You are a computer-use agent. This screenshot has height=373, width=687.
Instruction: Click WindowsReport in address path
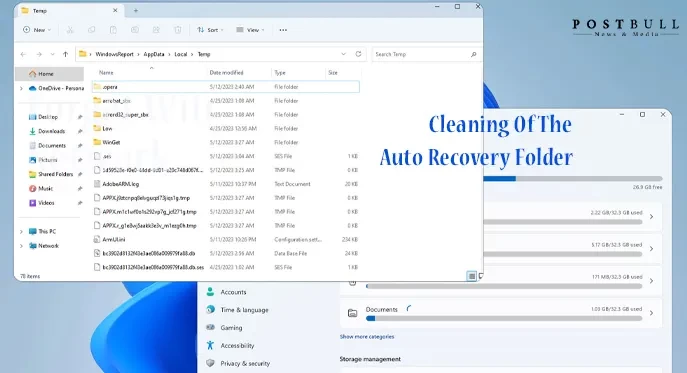point(114,54)
